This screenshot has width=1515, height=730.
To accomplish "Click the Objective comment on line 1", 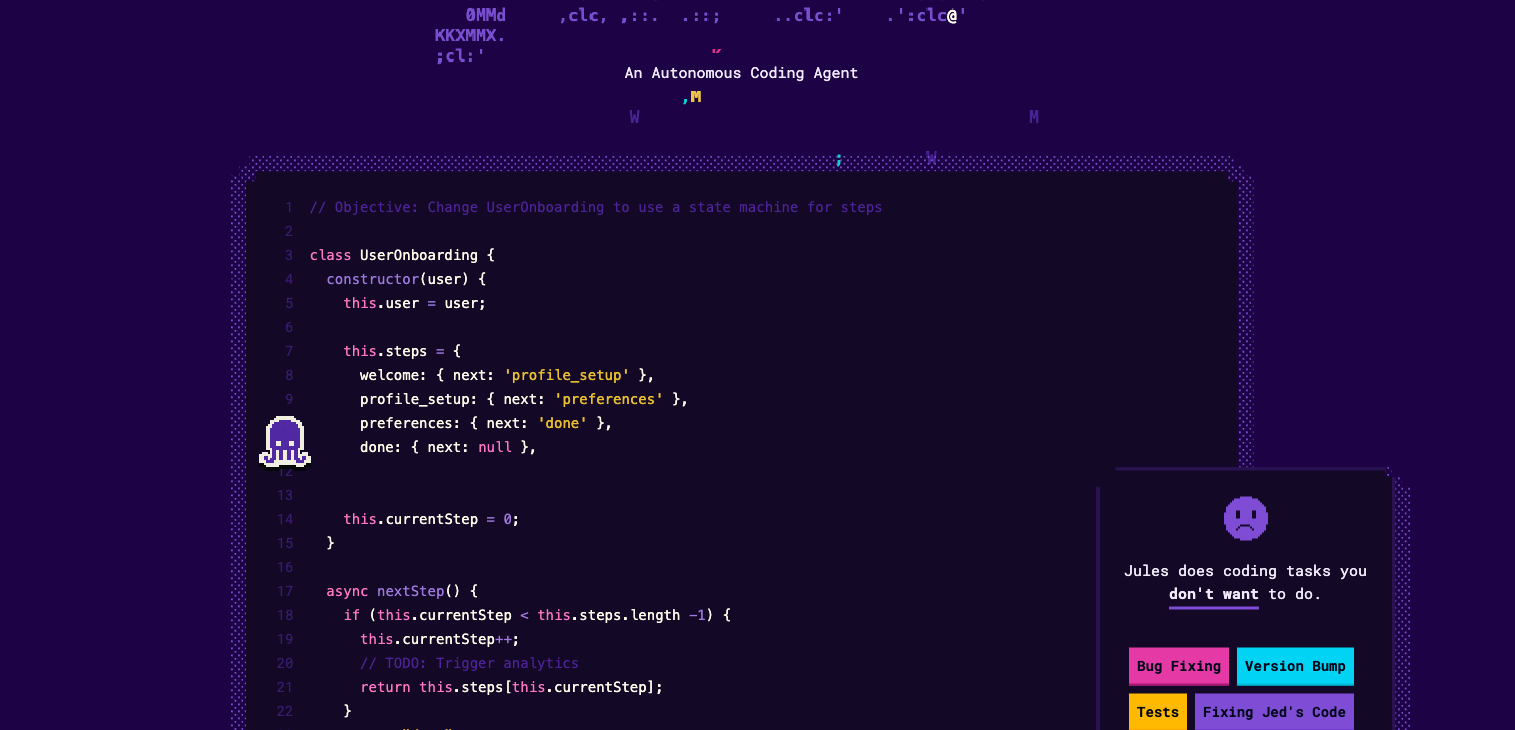I will click(596, 208).
